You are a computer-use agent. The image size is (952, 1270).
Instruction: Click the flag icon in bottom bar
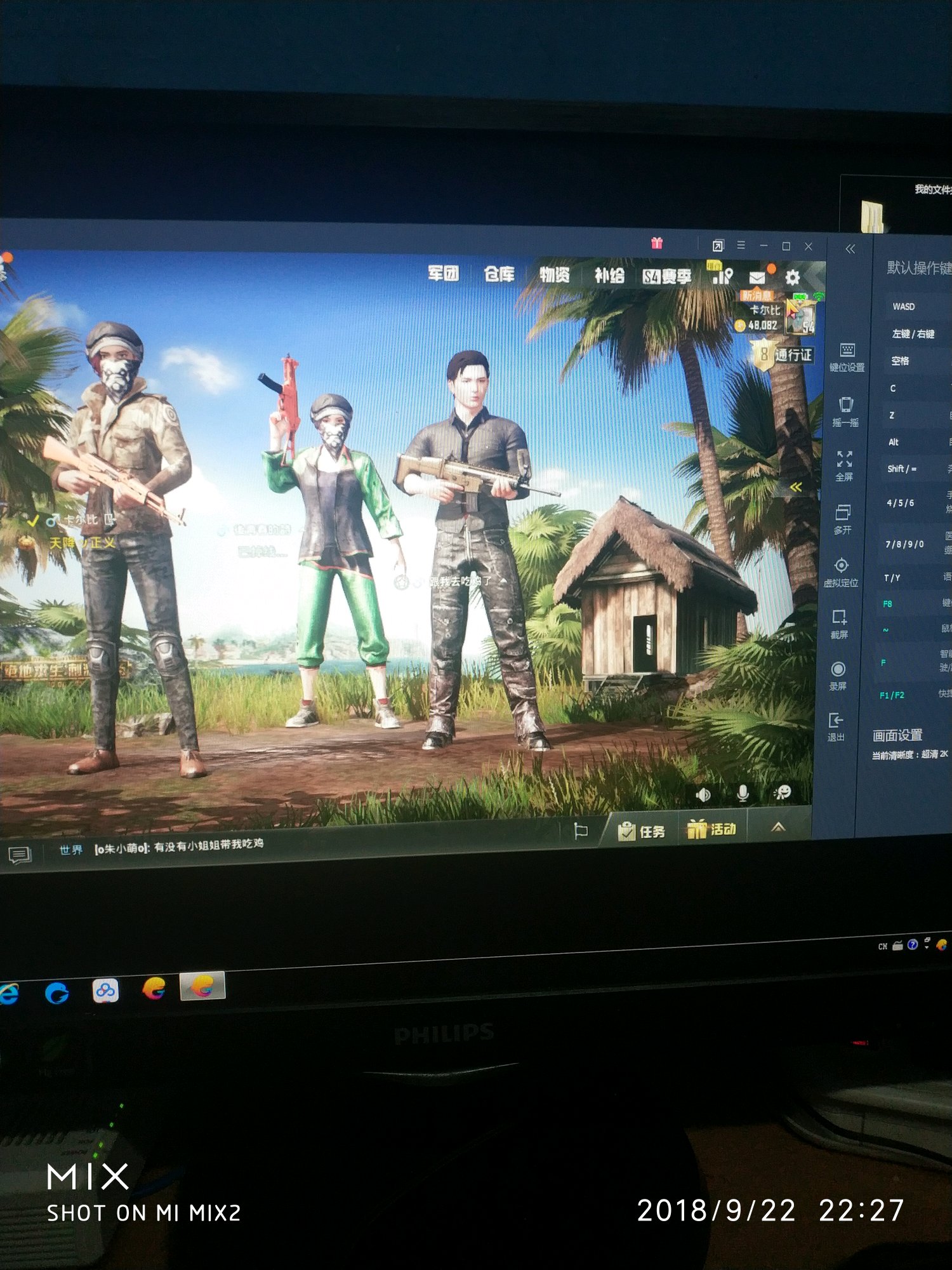point(580,831)
